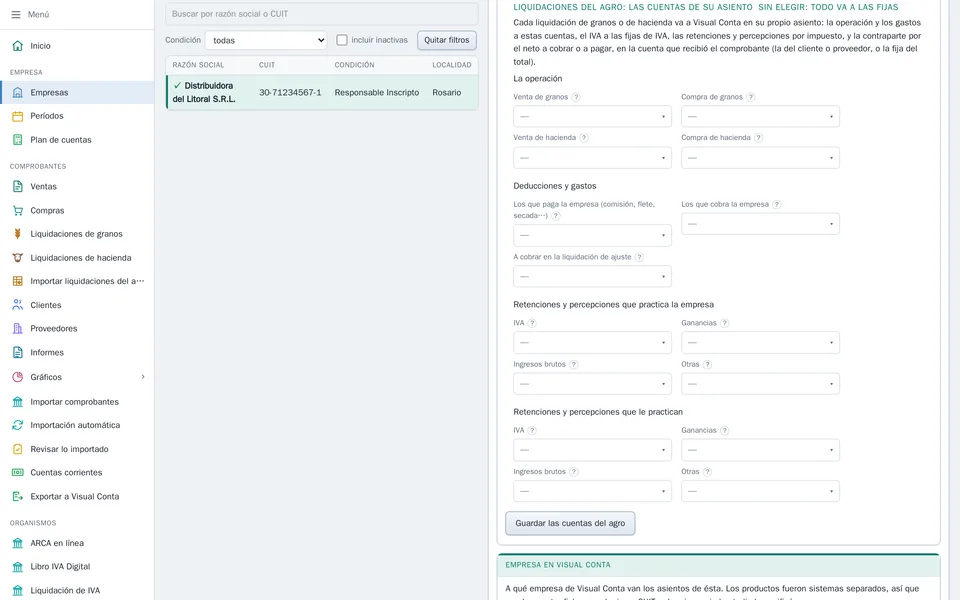Click Guardar las cuentas del agro button
Screen dimensions: 960x600
(x=570, y=523)
